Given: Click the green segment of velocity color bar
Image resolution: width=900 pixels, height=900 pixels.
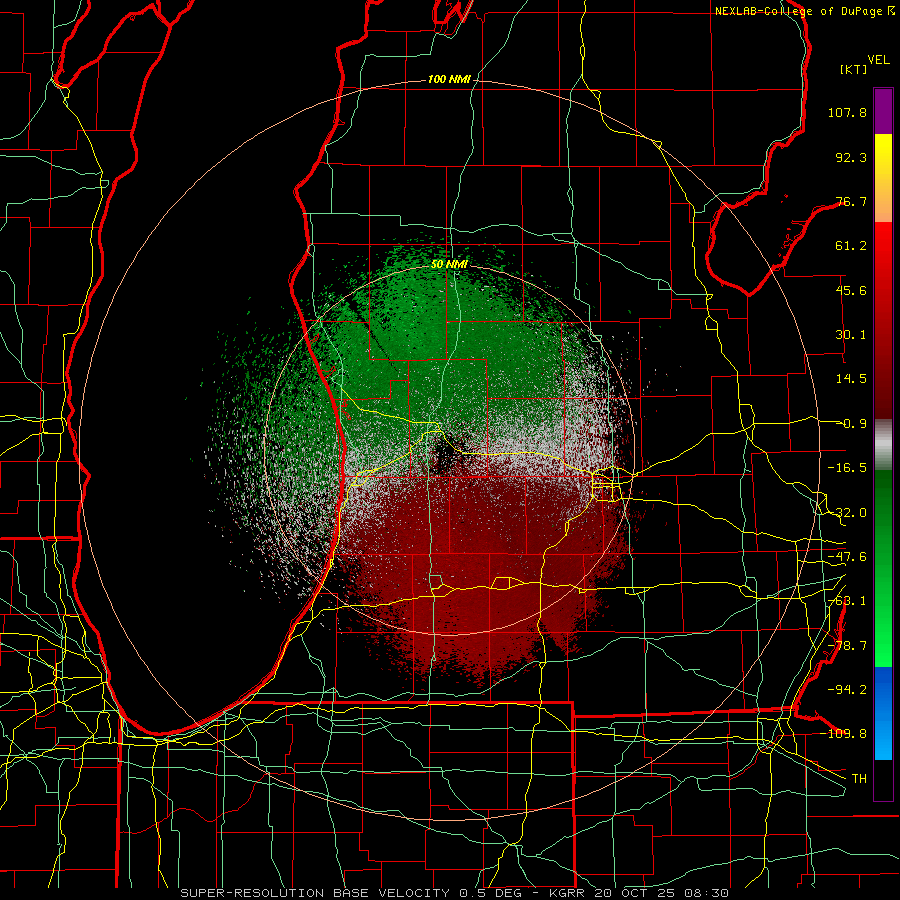Looking at the screenshot, I should [883, 568].
